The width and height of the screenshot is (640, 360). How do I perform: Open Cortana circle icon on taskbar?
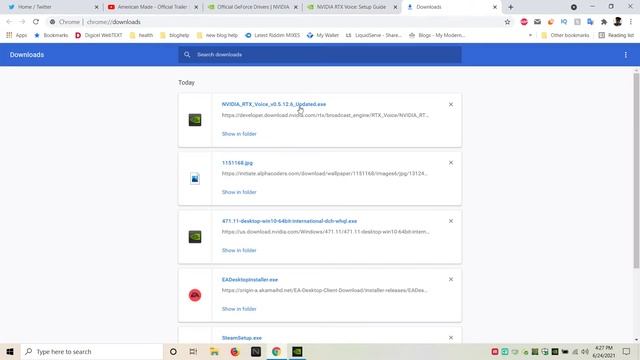point(173,351)
